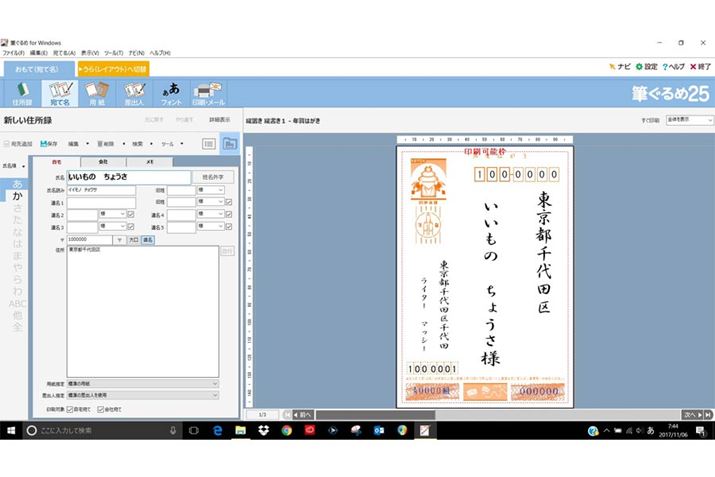Open Microsoft Edge from the taskbar
The height and width of the screenshot is (477, 715).
coord(217,430)
